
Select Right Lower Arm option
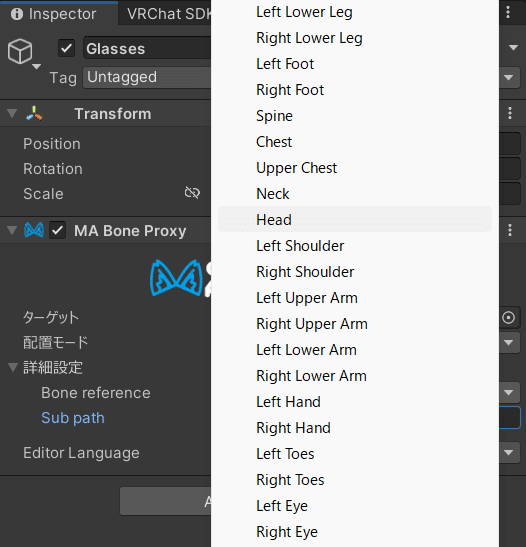tap(355, 376)
